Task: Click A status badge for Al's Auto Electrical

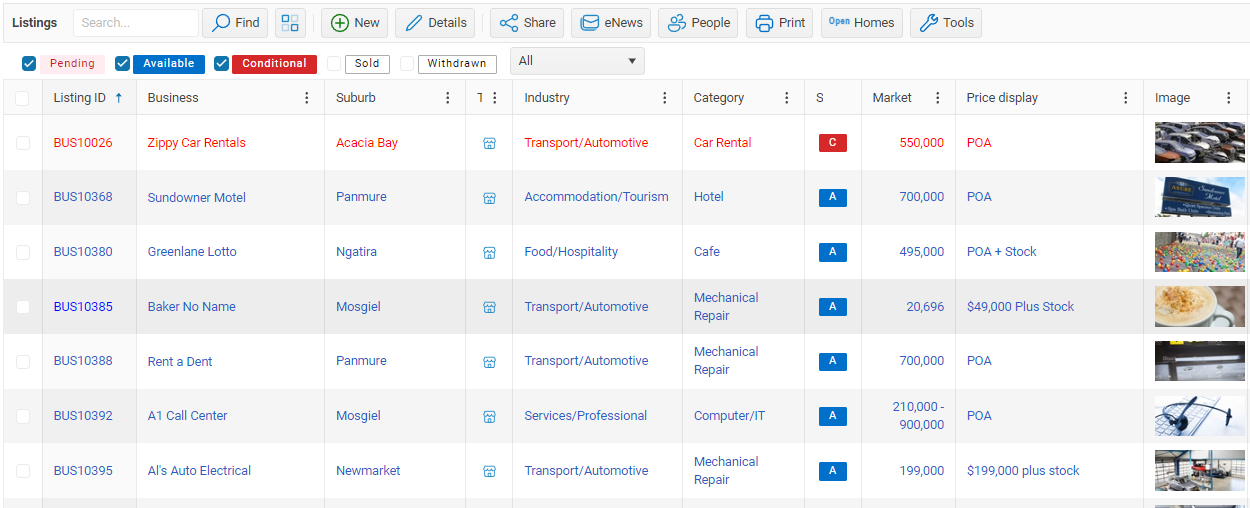Action: (x=833, y=471)
